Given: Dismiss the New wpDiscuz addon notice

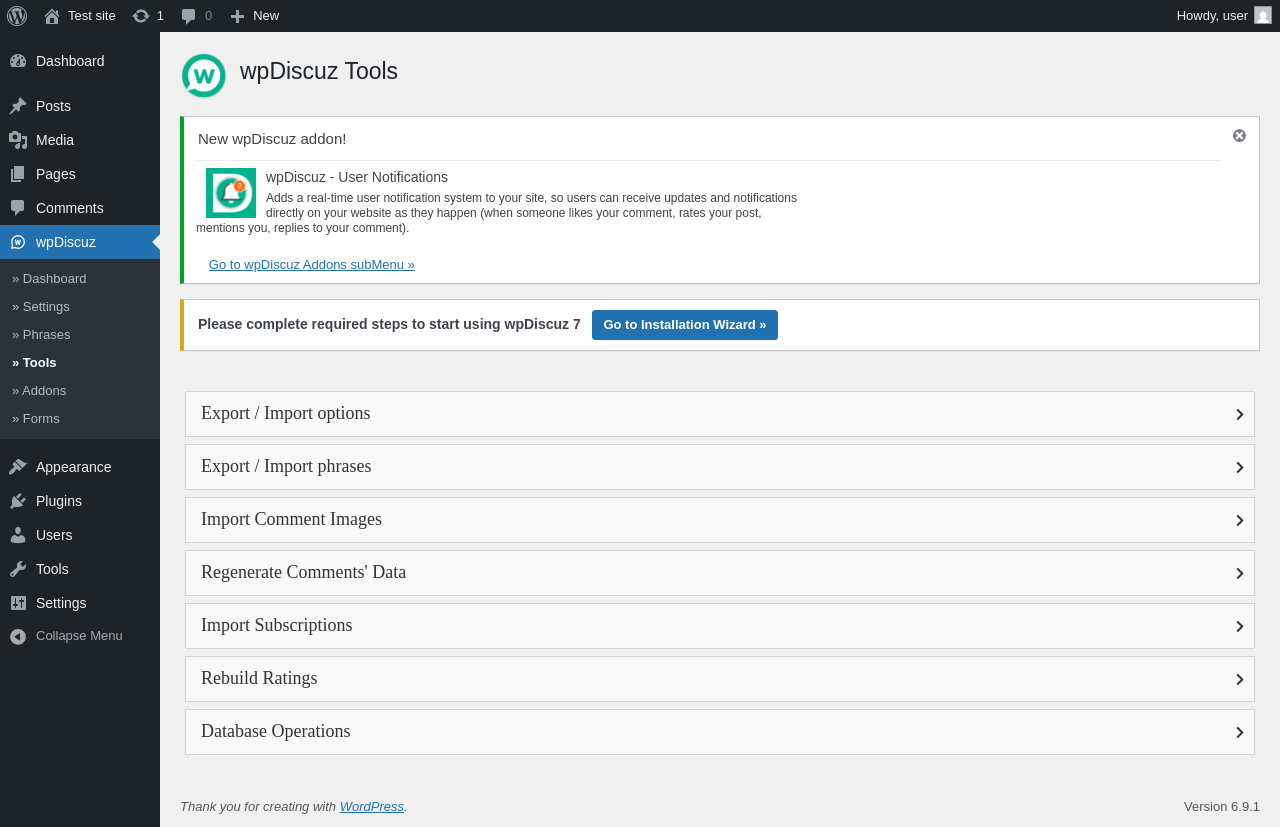Looking at the screenshot, I should tap(1239, 136).
